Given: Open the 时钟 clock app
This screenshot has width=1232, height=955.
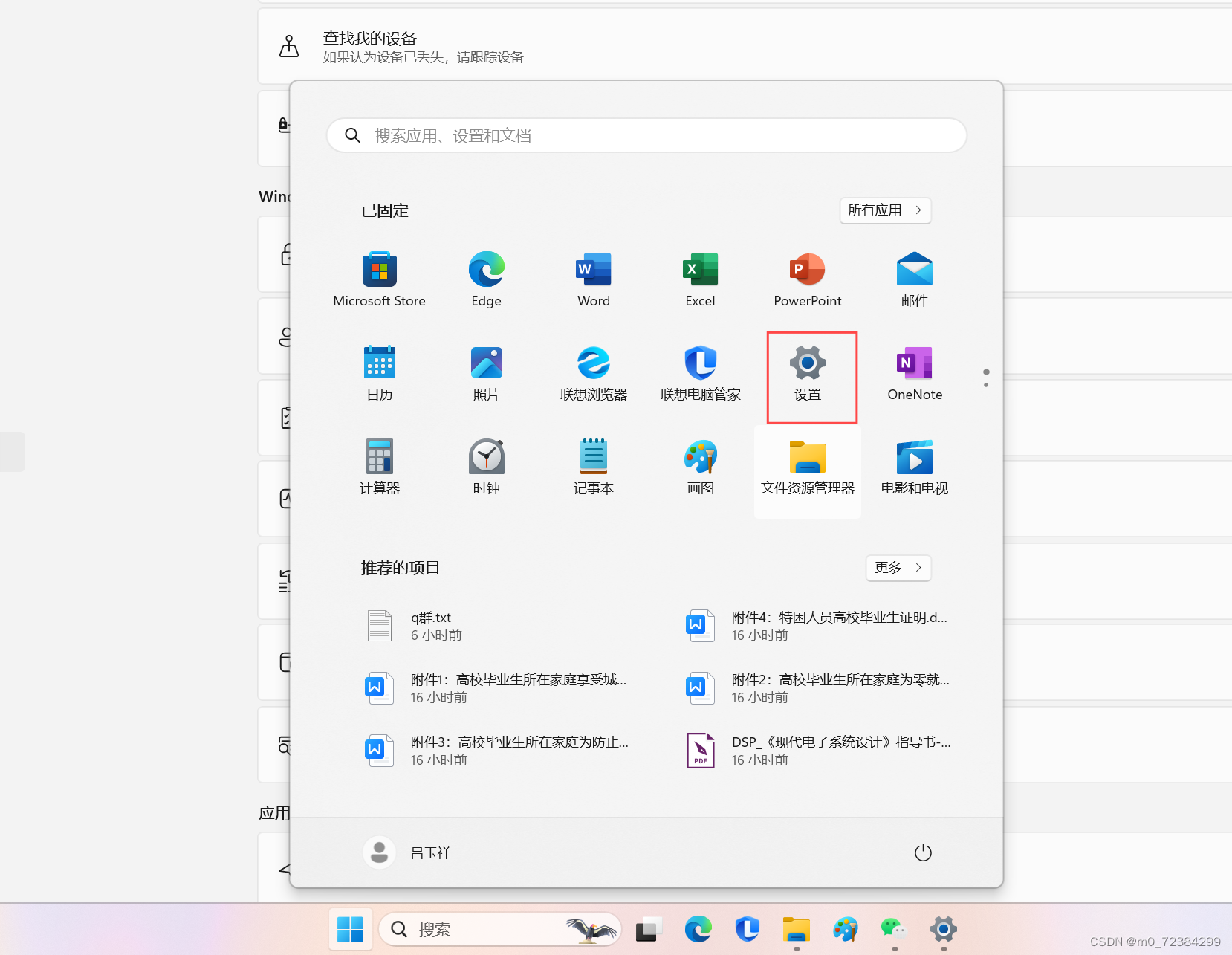Looking at the screenshot, I should pos(486,467).
